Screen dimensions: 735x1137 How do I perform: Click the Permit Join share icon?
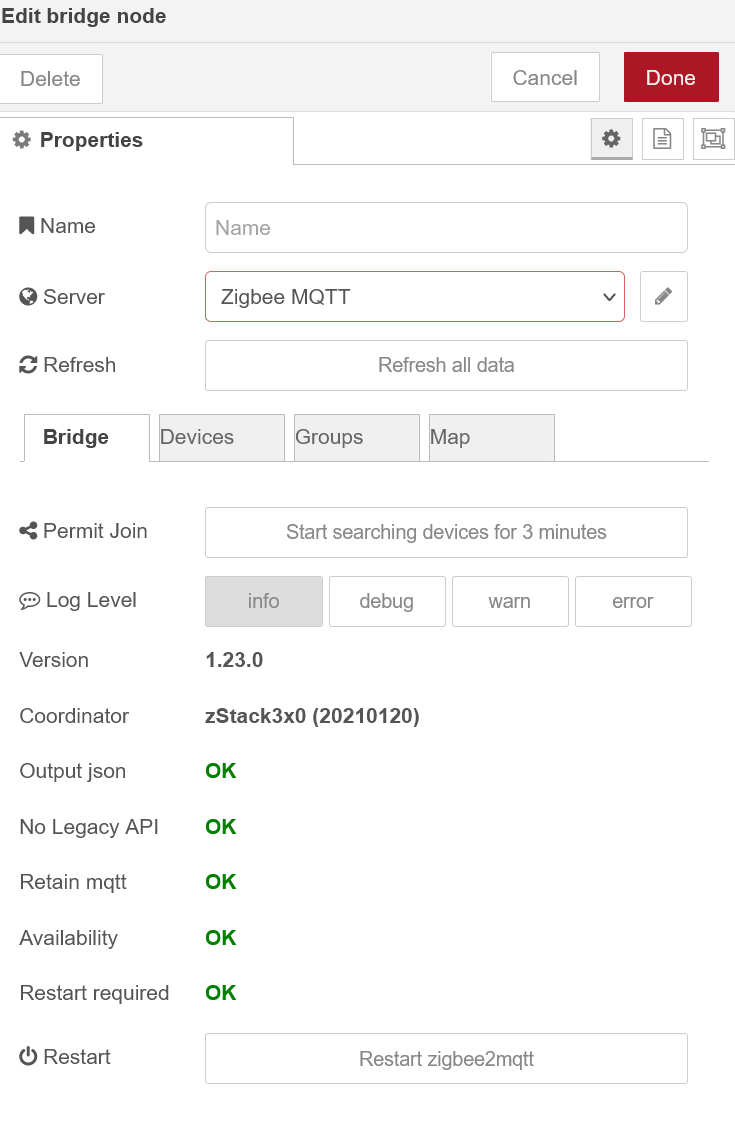point(27,531)
